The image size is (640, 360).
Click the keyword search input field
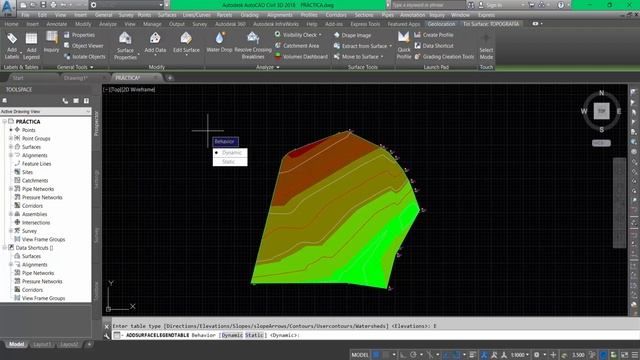[428, 5]
